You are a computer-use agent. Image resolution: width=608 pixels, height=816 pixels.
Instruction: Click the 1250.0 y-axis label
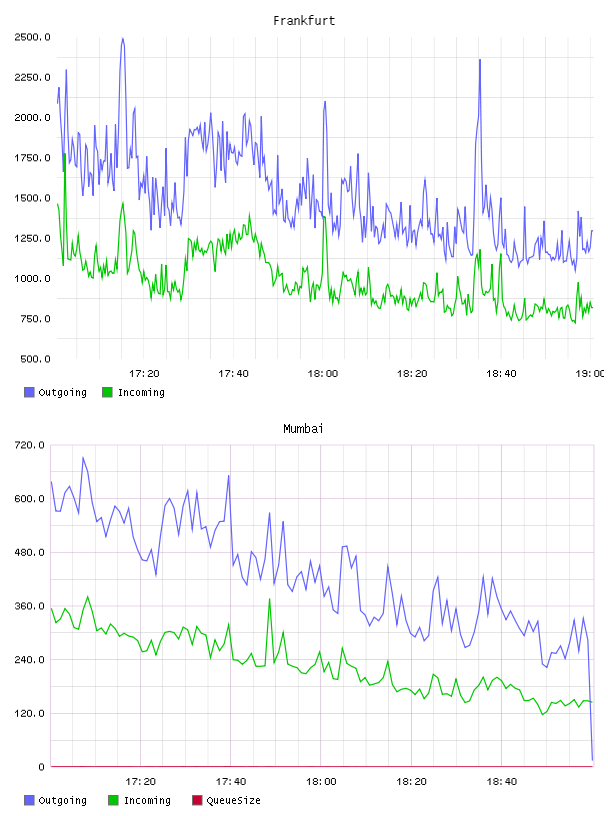pos(32,238)
